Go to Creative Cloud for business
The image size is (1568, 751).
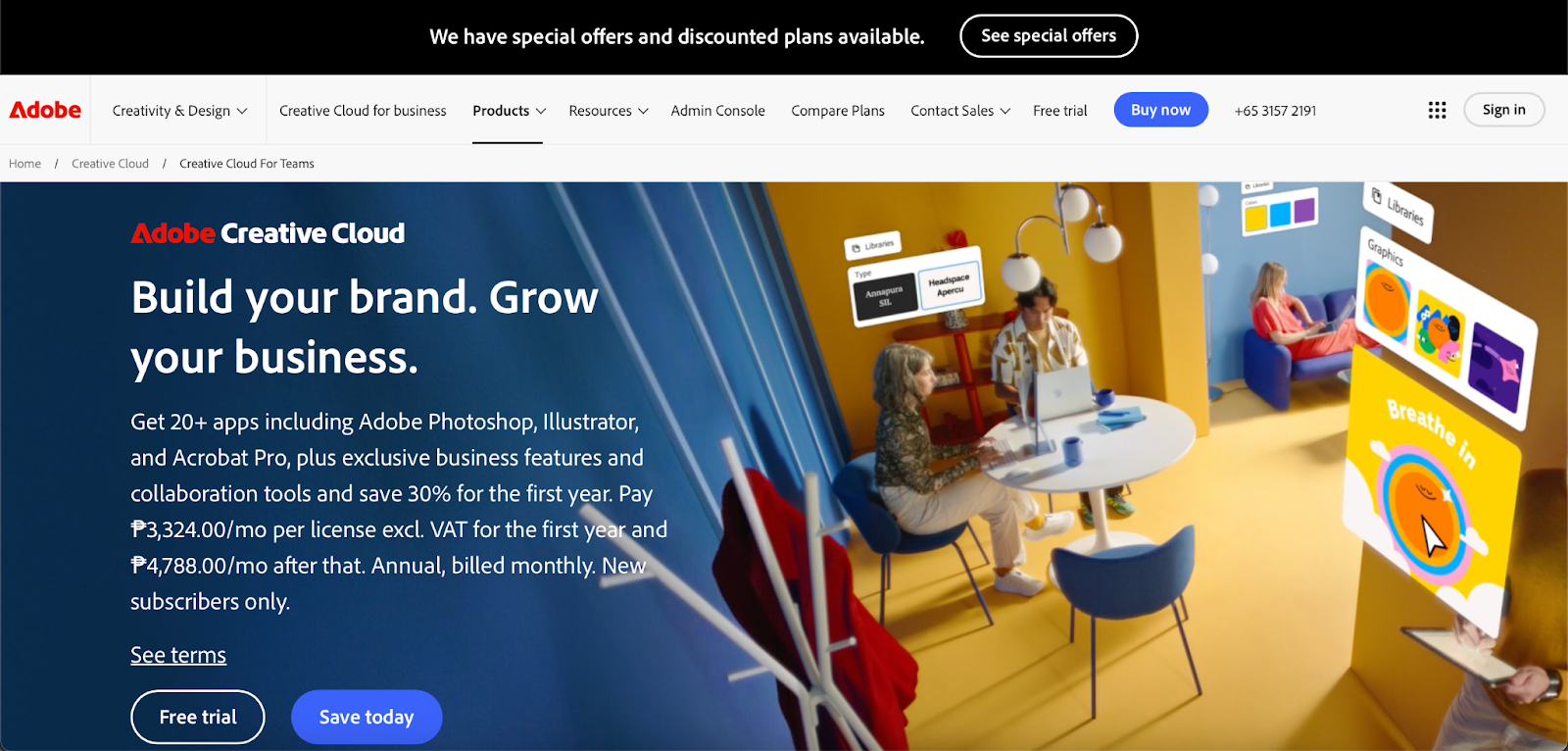click(363, 111)
